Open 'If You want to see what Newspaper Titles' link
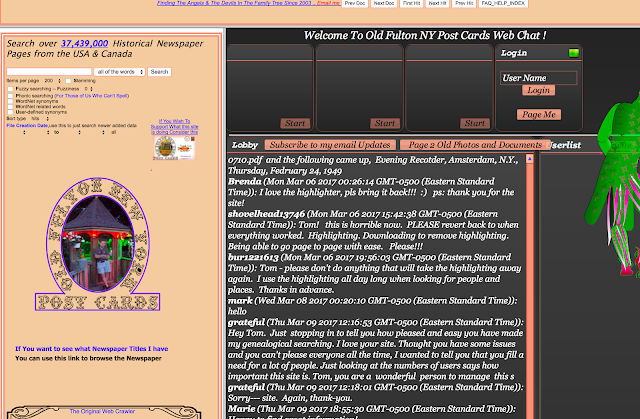The image size is (640, 419). (x=91, y=349)
